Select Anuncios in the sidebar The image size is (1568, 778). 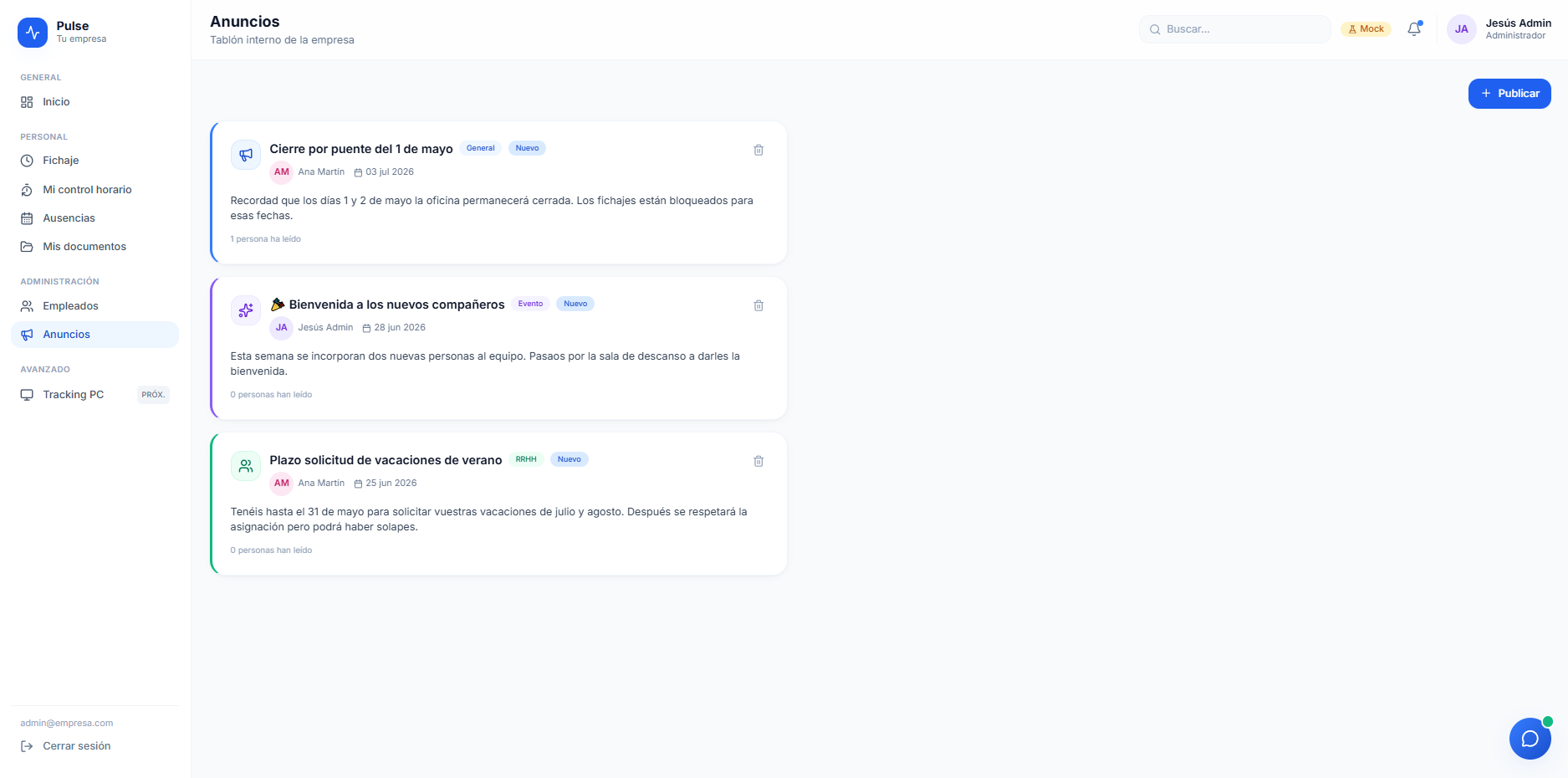pos(94,335)
